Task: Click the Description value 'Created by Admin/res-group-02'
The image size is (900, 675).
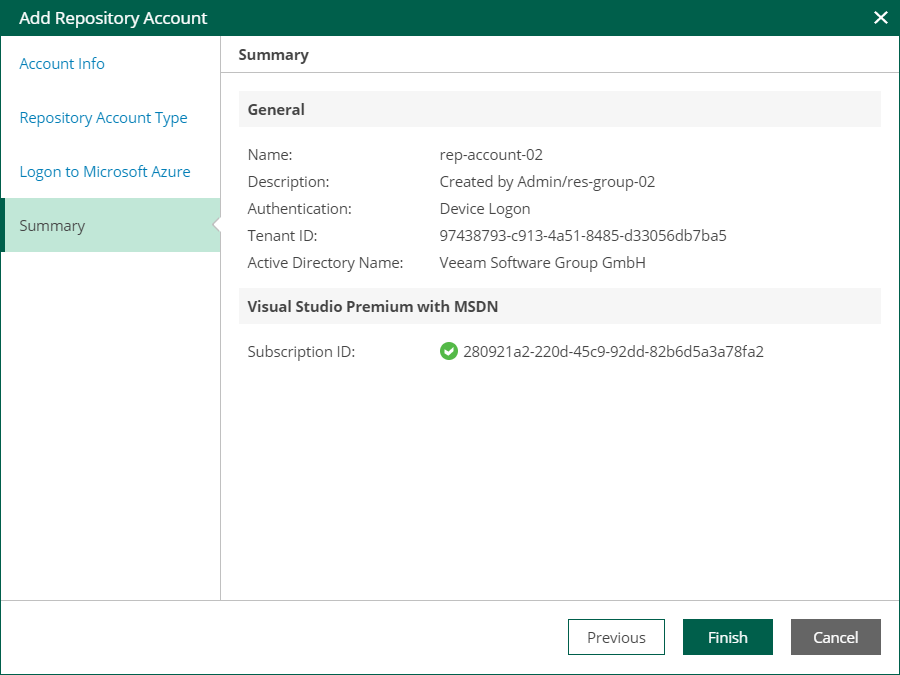Action: [547, 182]
